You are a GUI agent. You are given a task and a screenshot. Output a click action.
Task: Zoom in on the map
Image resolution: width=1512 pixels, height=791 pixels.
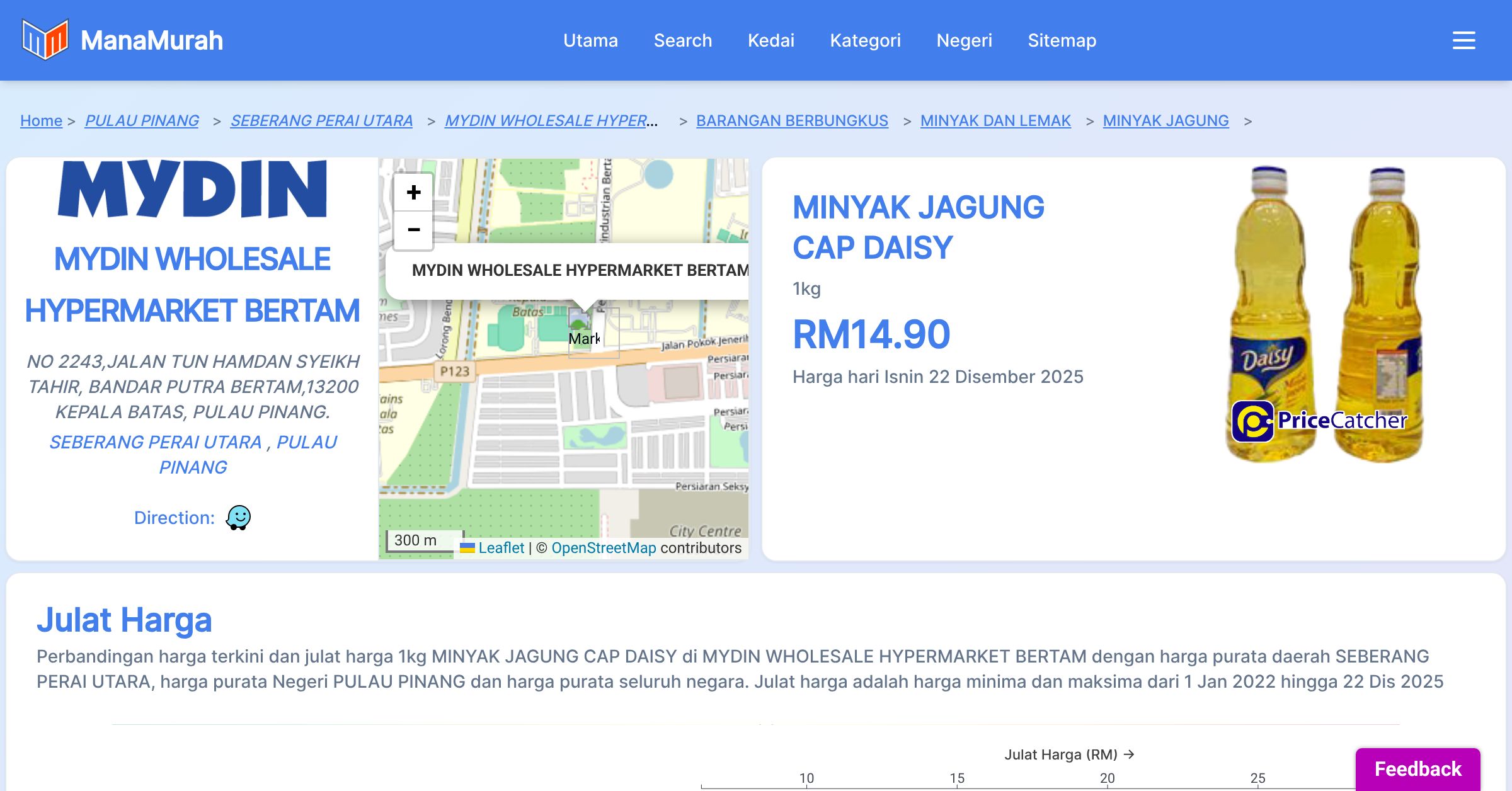tap(413, 192)
